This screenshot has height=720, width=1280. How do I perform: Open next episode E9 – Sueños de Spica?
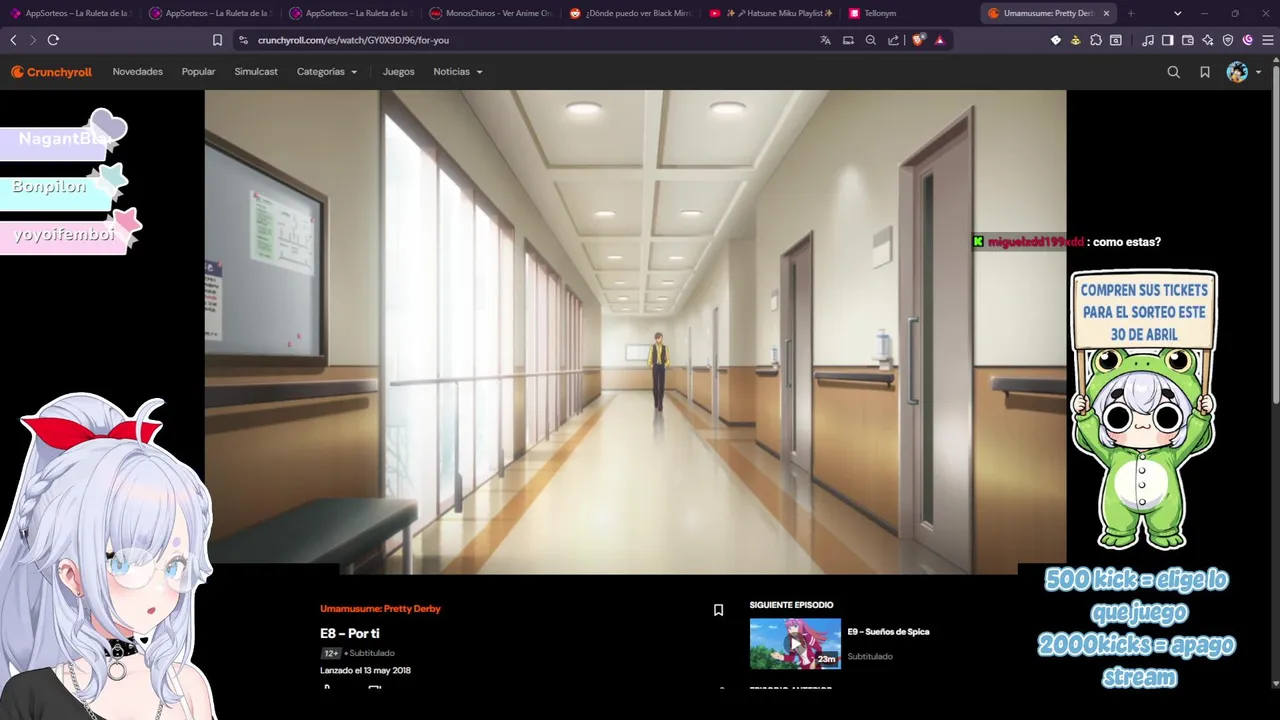click(888, 632)
